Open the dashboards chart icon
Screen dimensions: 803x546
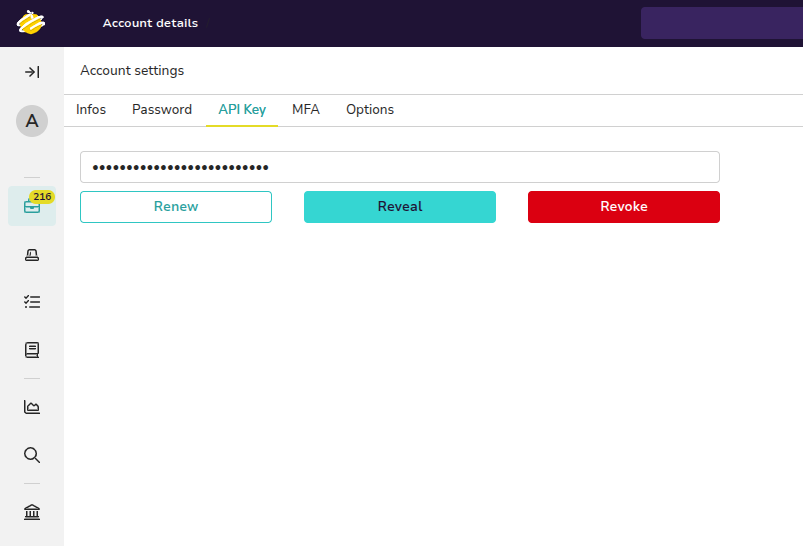tap(32, 407)
